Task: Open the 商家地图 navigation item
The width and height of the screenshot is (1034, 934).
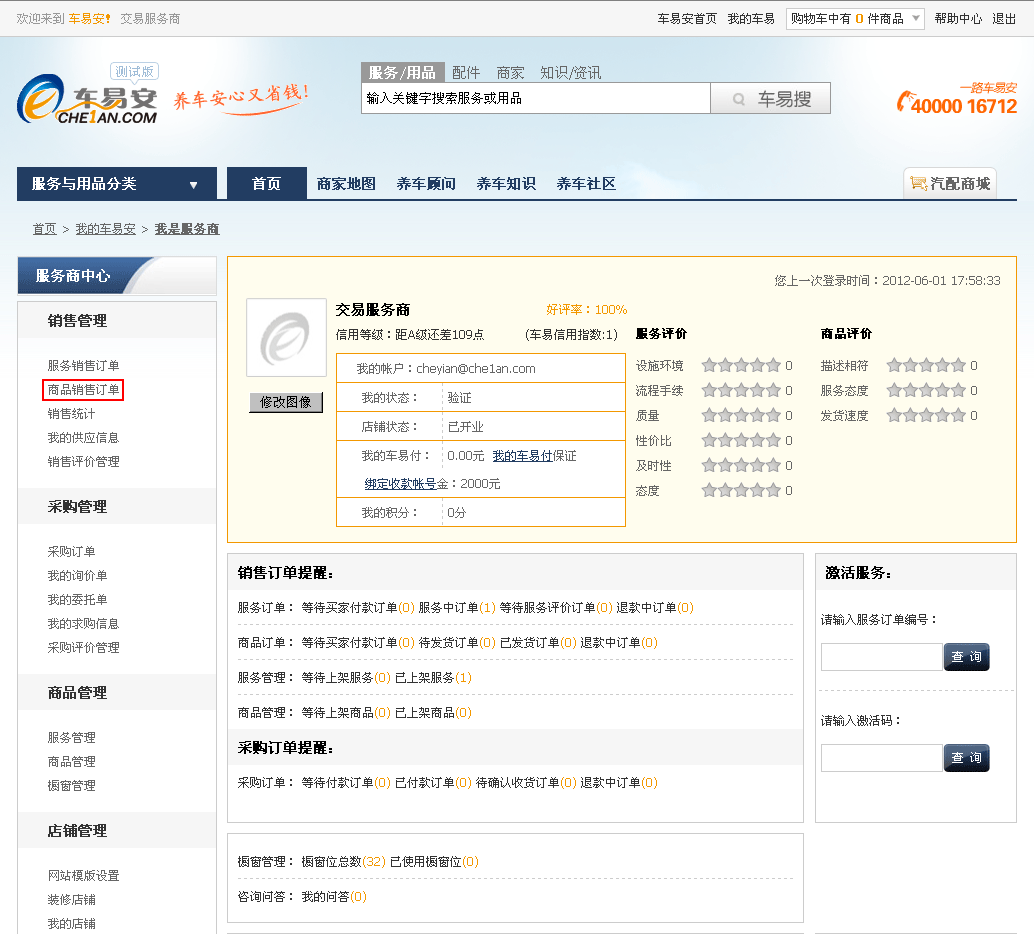Action: [346, 183]
